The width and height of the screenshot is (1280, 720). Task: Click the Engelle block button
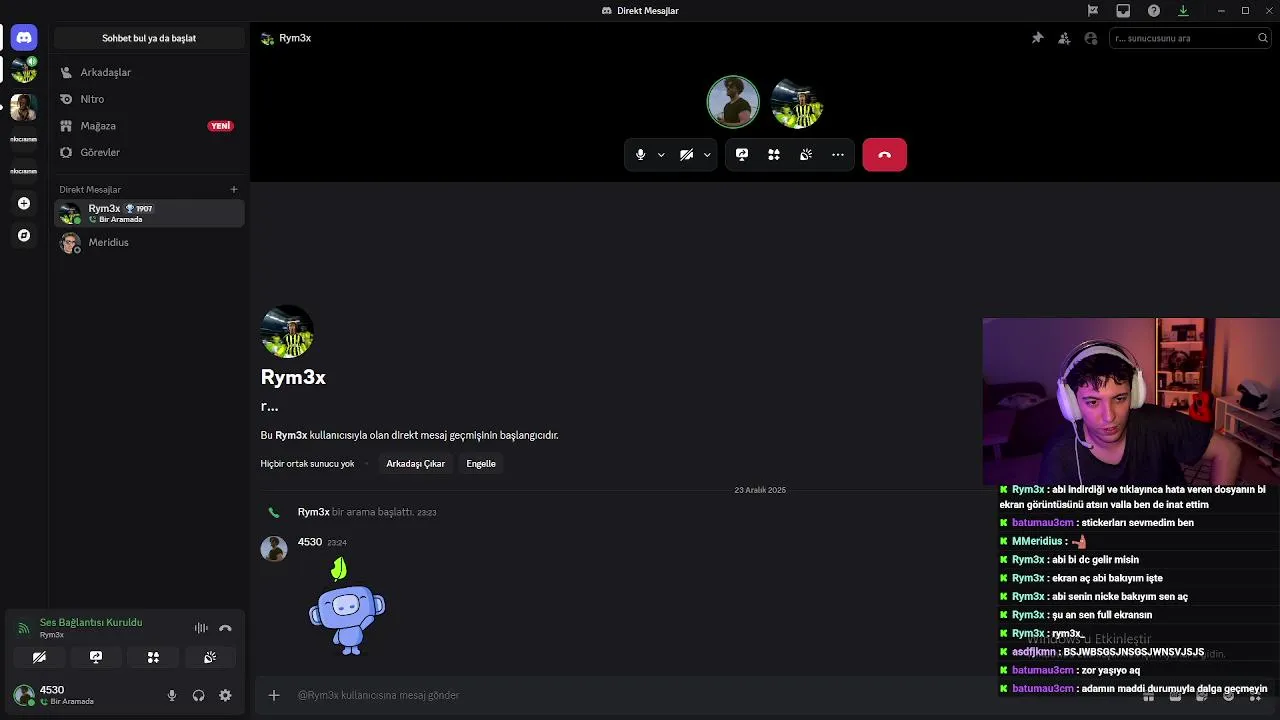[x=481, y=463]
